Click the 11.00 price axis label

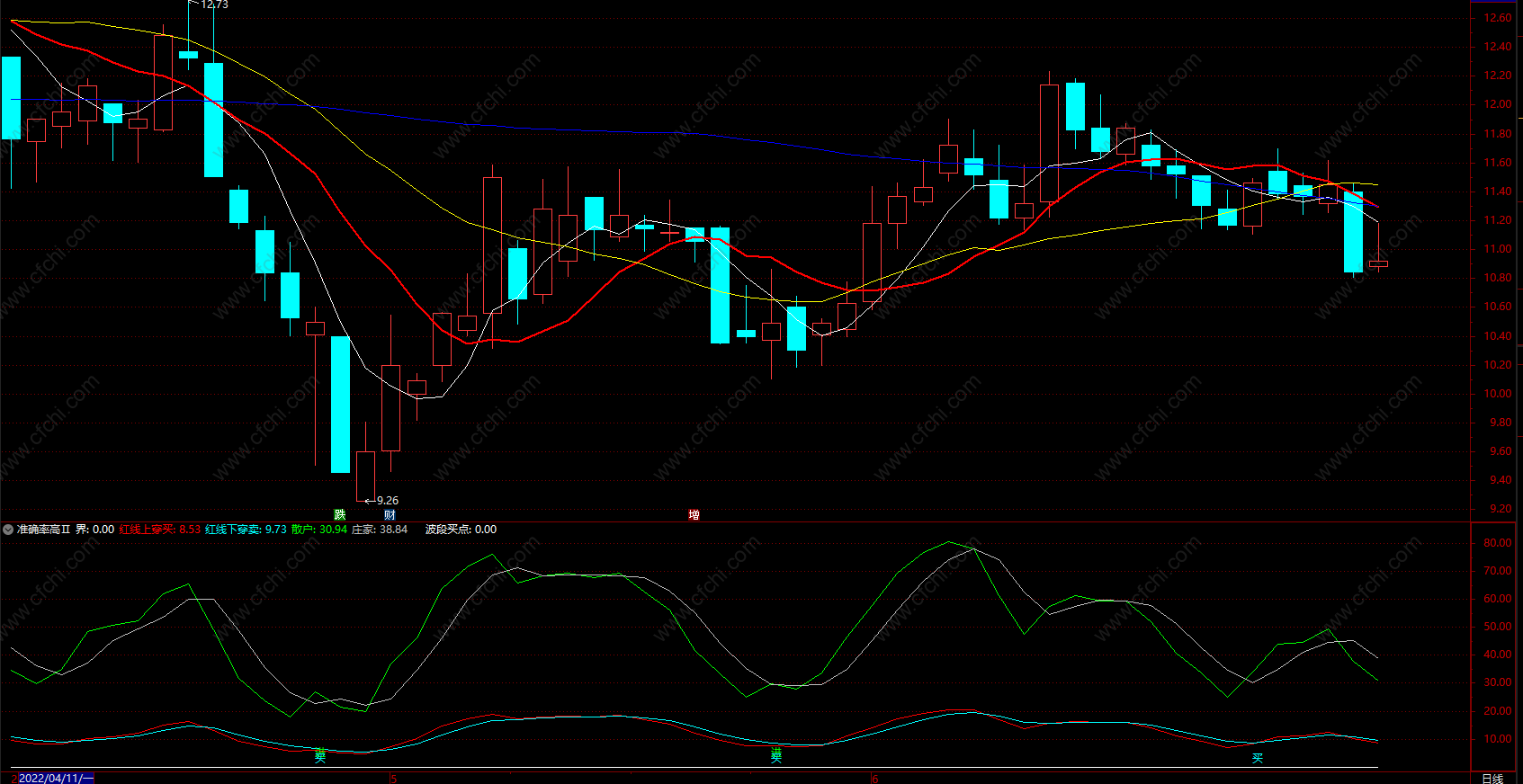(1498, 249)
